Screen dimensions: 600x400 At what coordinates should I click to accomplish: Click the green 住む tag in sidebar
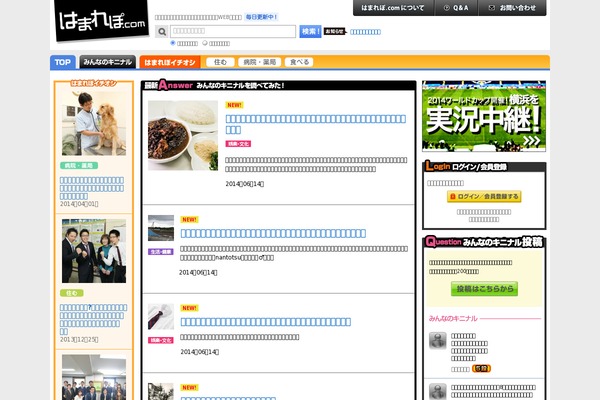(x=72, y=293)
